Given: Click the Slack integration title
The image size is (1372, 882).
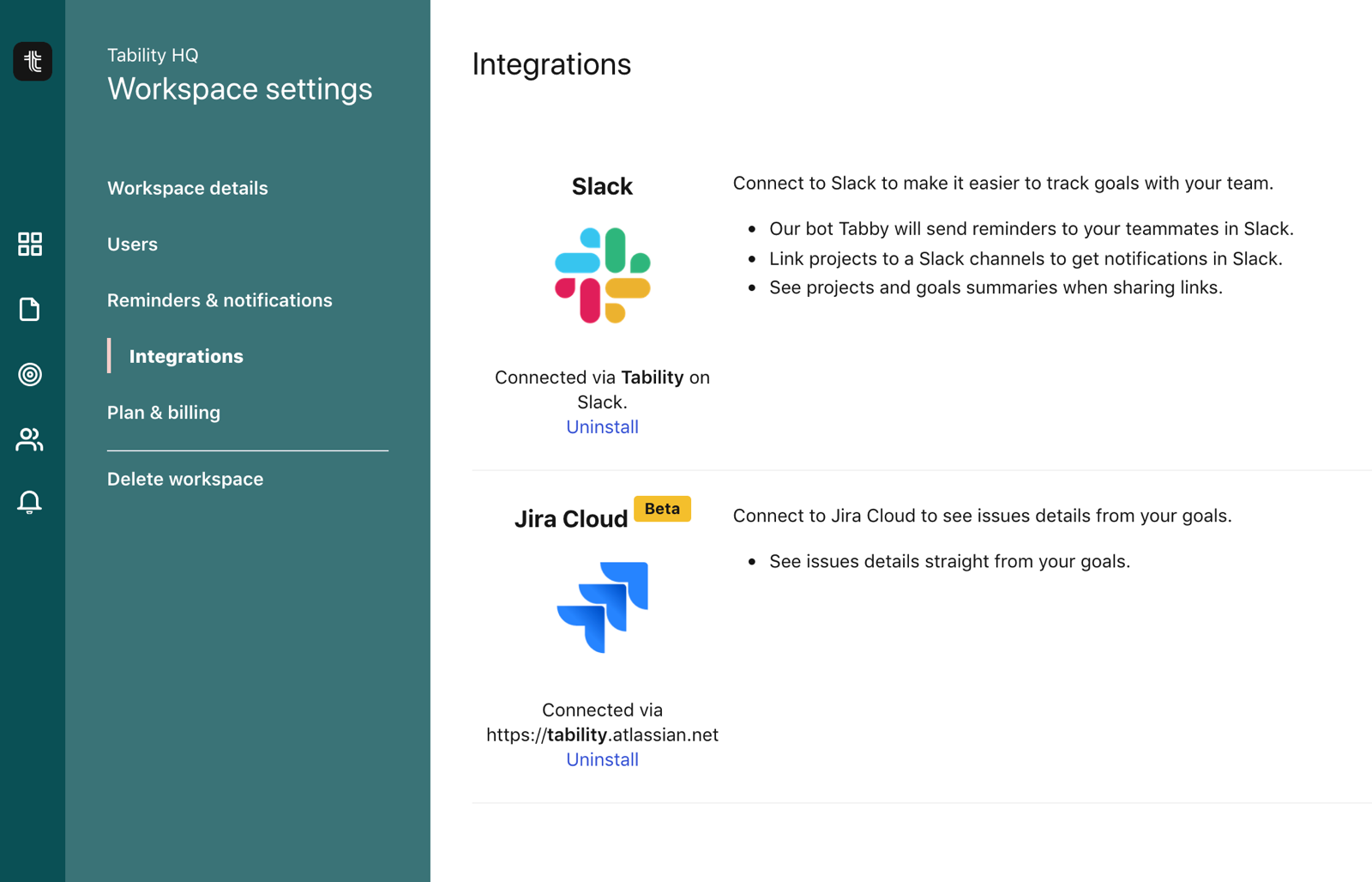Looking at the screenshot, I should [602, 186].
